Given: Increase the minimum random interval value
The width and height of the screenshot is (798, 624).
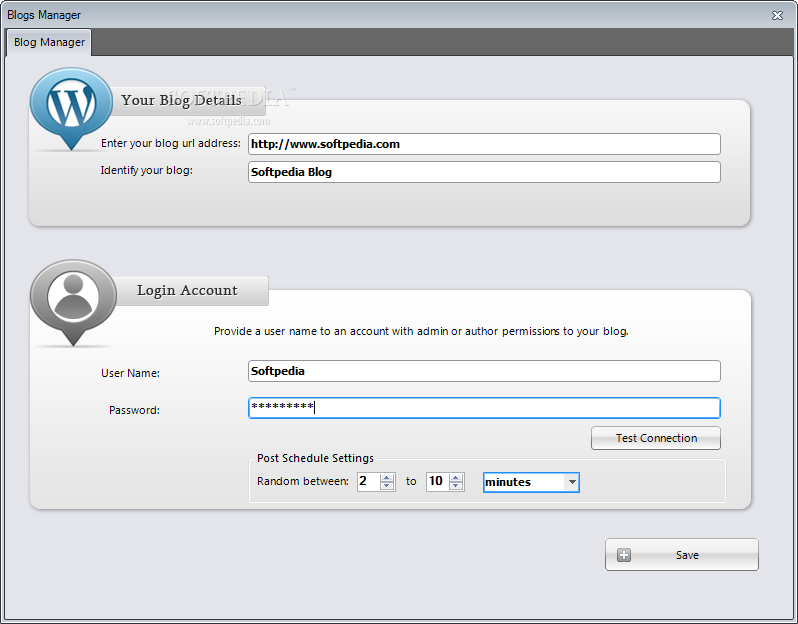Looking at the screenshot, I should [x=387, y=477].
